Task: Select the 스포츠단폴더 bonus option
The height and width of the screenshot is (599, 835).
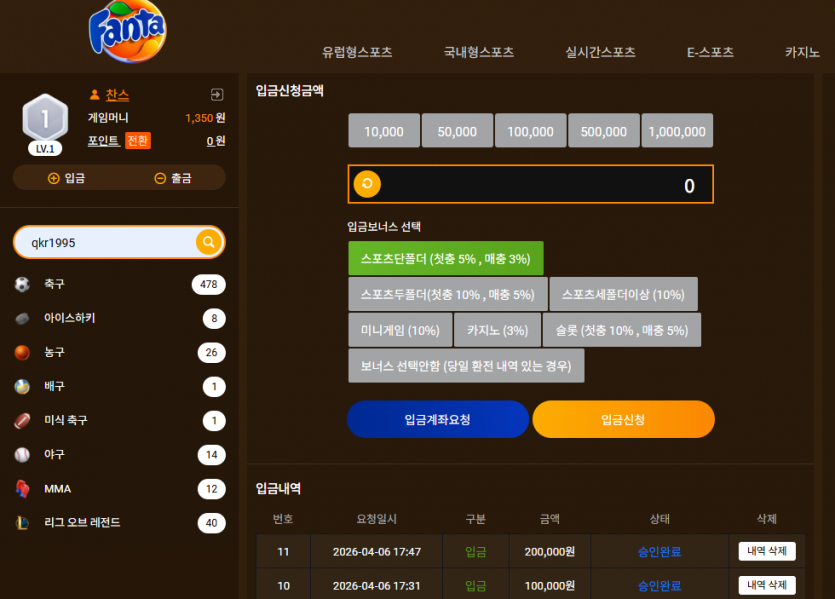Action: pos(446,259)
